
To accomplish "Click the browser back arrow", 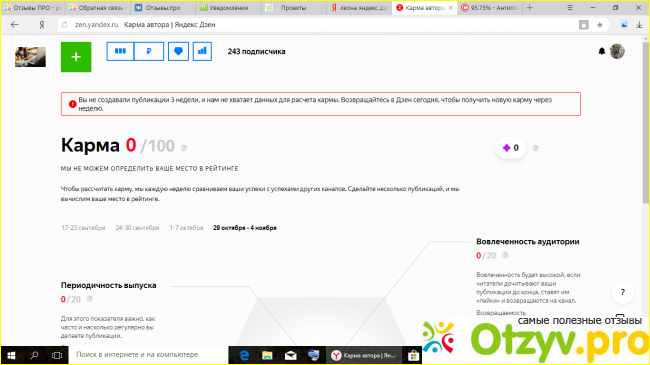I will pos(15,25).
